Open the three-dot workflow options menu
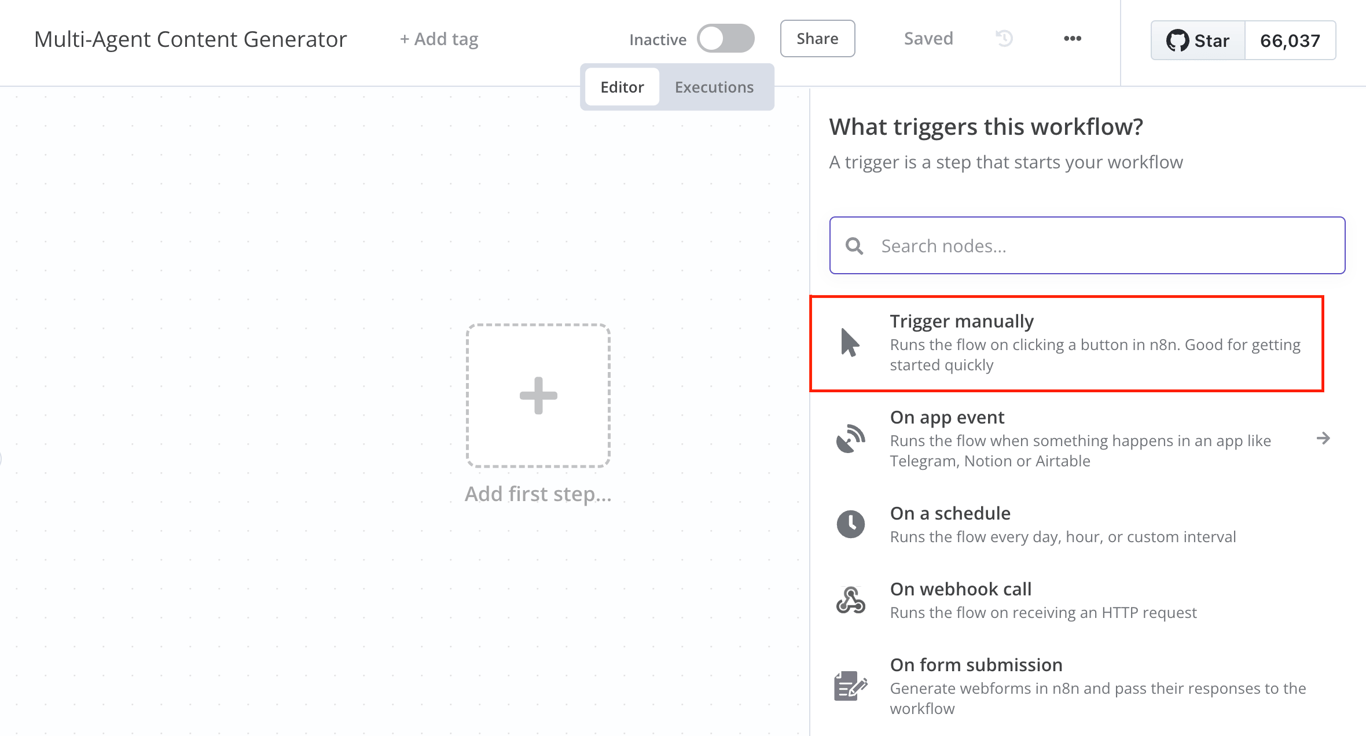This screenshot has width=1366, height=736. tap(1072, 38)
